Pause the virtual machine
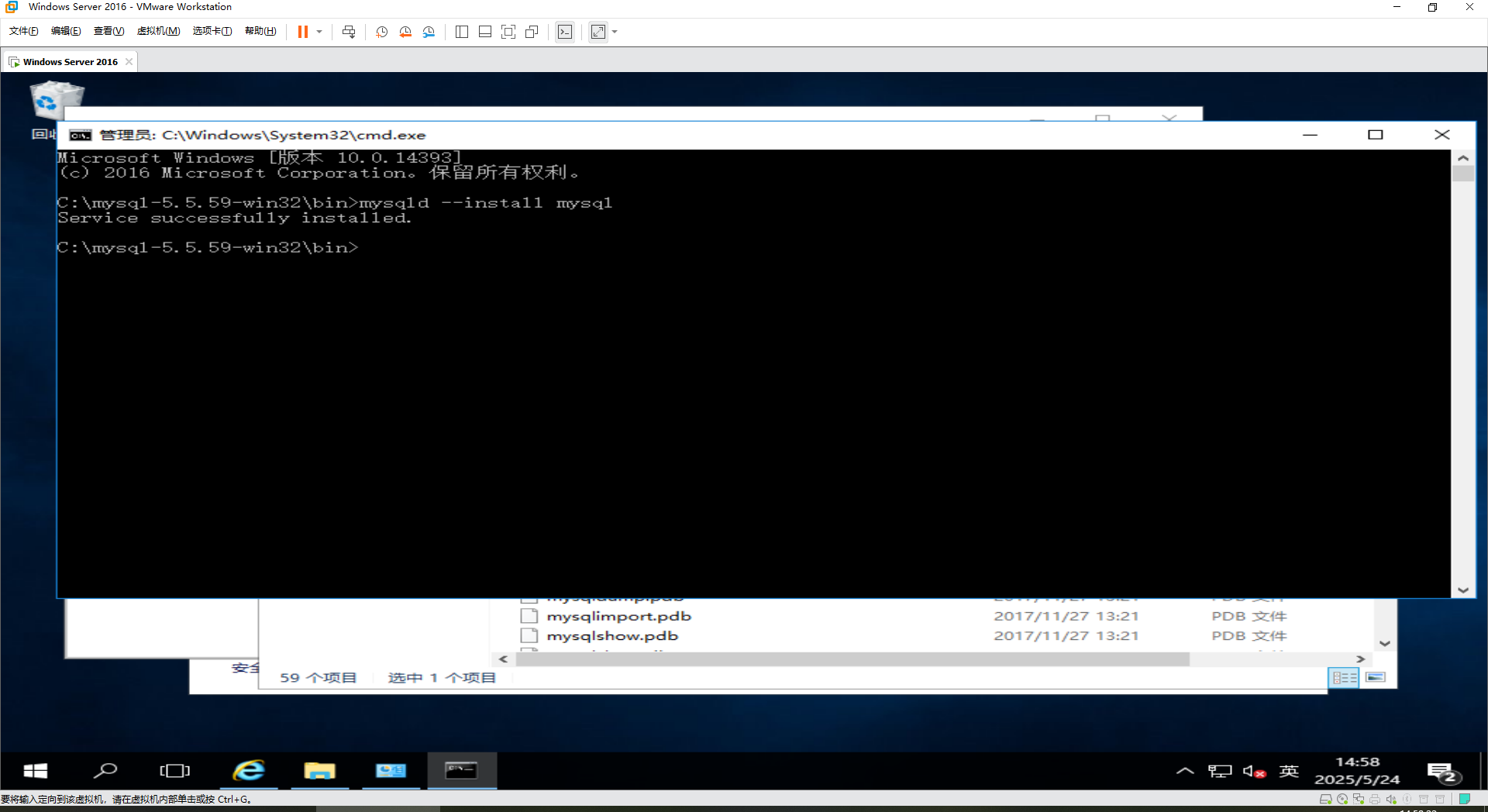1488x812 pixels. pyautogui.click(x=303, y=32)
